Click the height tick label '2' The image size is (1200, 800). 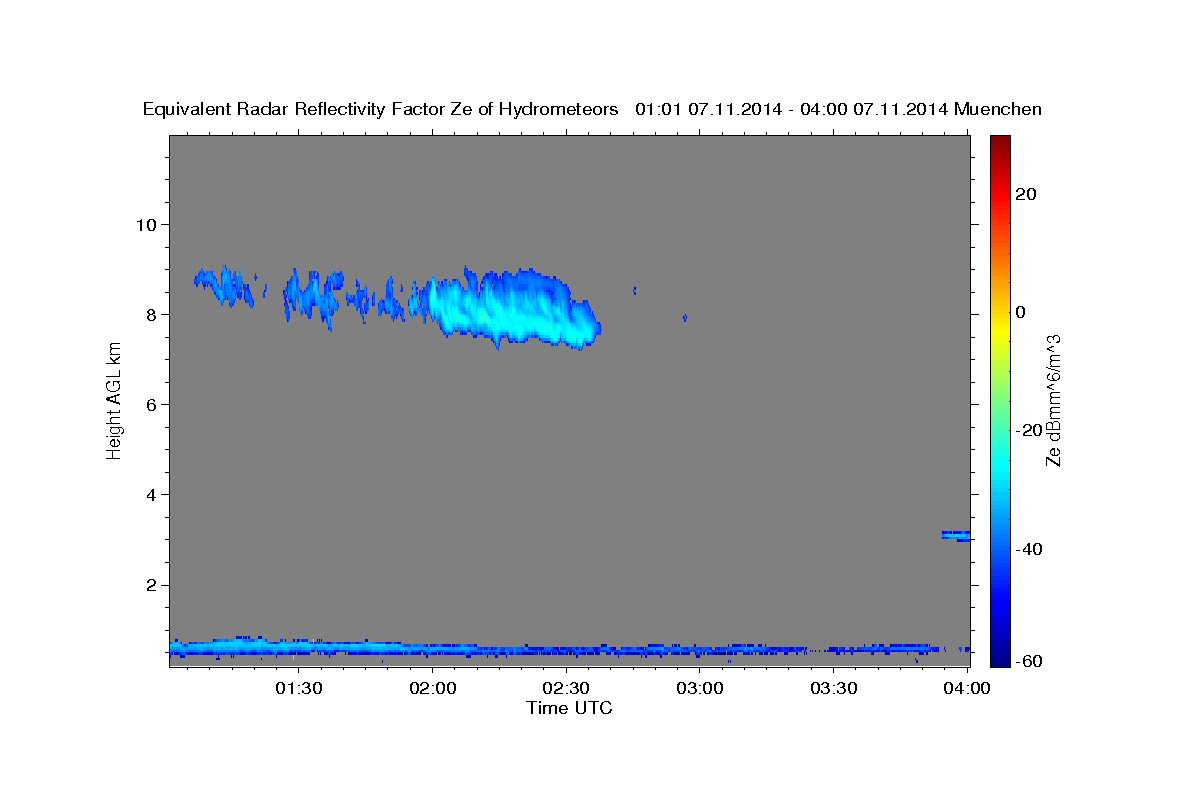tap(152, 585)
